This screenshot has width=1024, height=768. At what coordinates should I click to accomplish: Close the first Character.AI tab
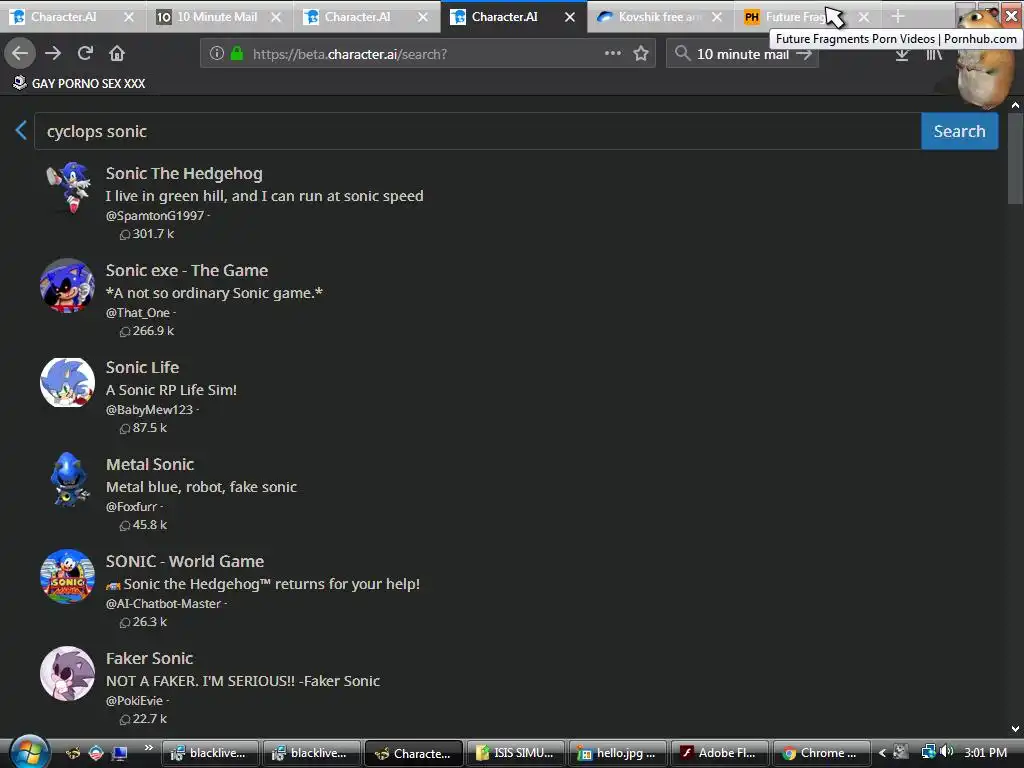point(129,17)
